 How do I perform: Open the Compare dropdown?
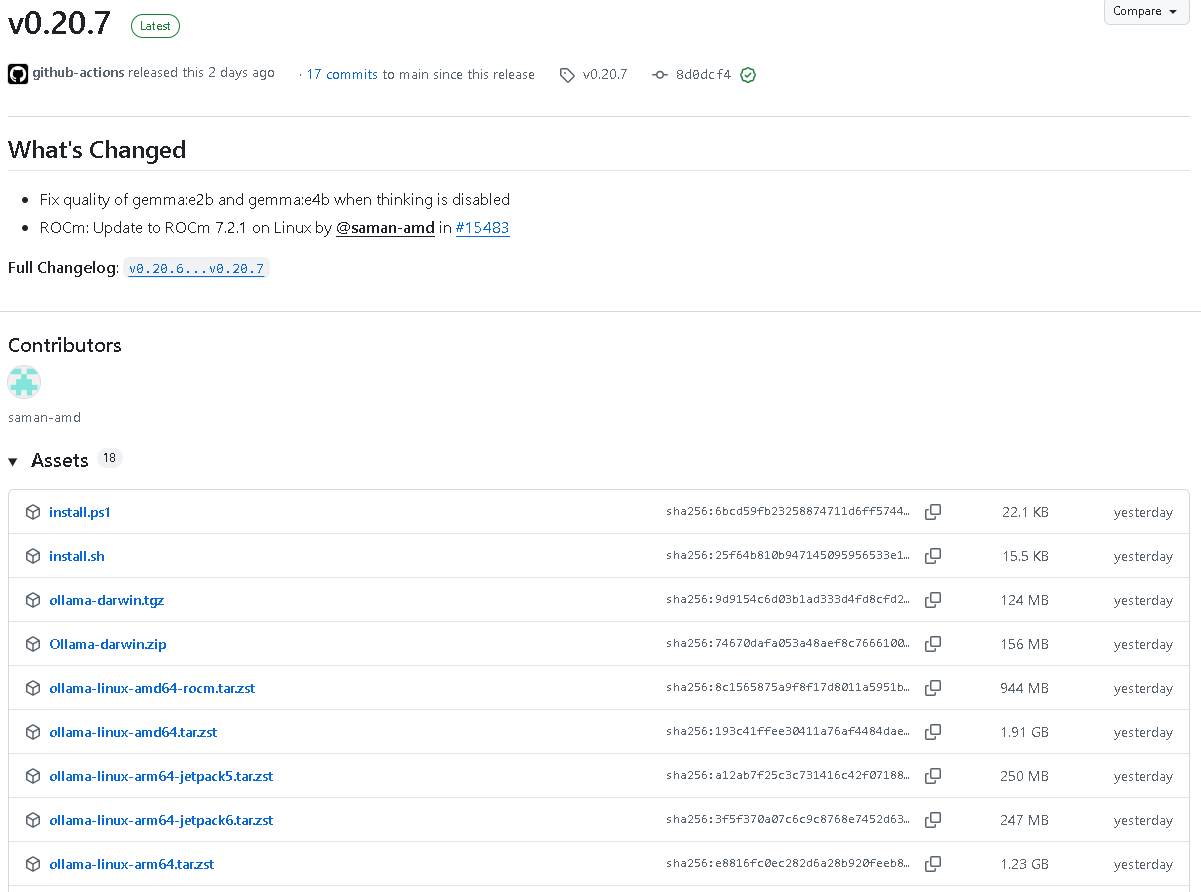point(1145,11)
